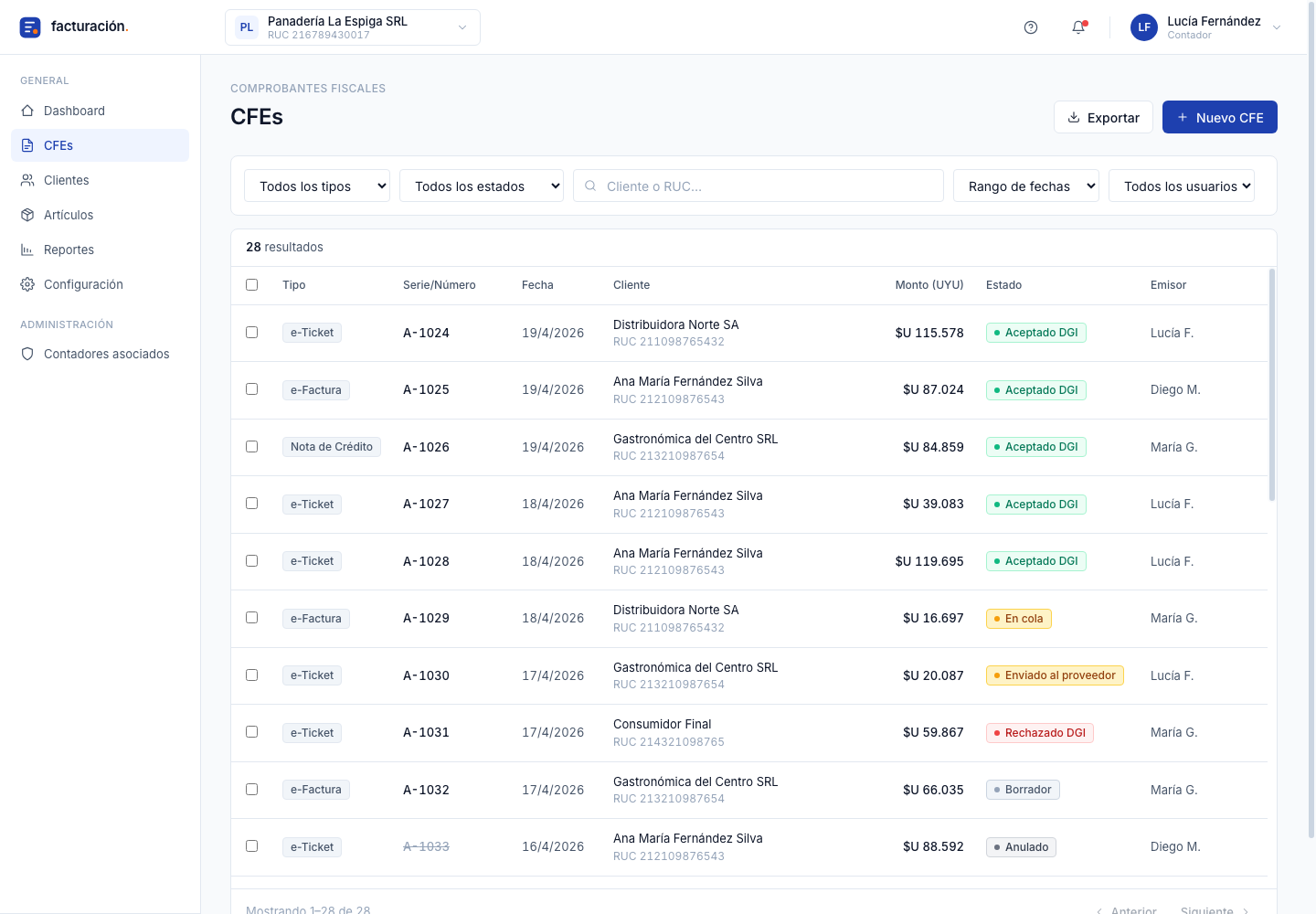Open the help question-mark icon
Screen dimensions: 1316x914
click(1031, 27)
